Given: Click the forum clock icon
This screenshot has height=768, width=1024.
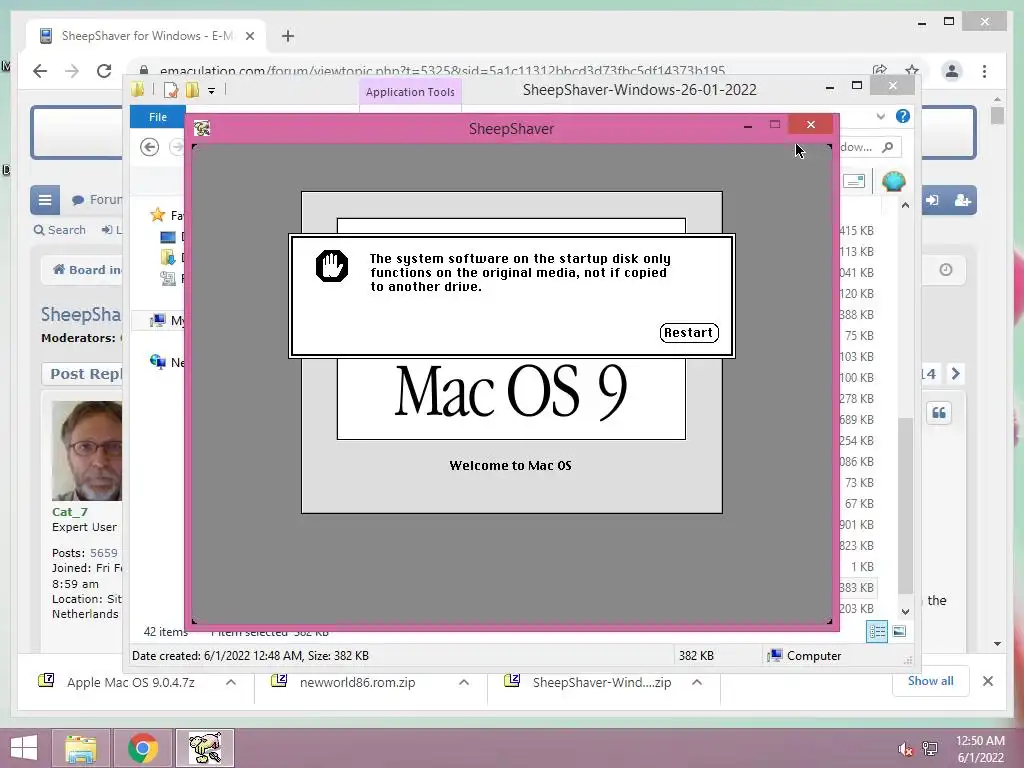Looking at the screenshot, I should (946, 270).
